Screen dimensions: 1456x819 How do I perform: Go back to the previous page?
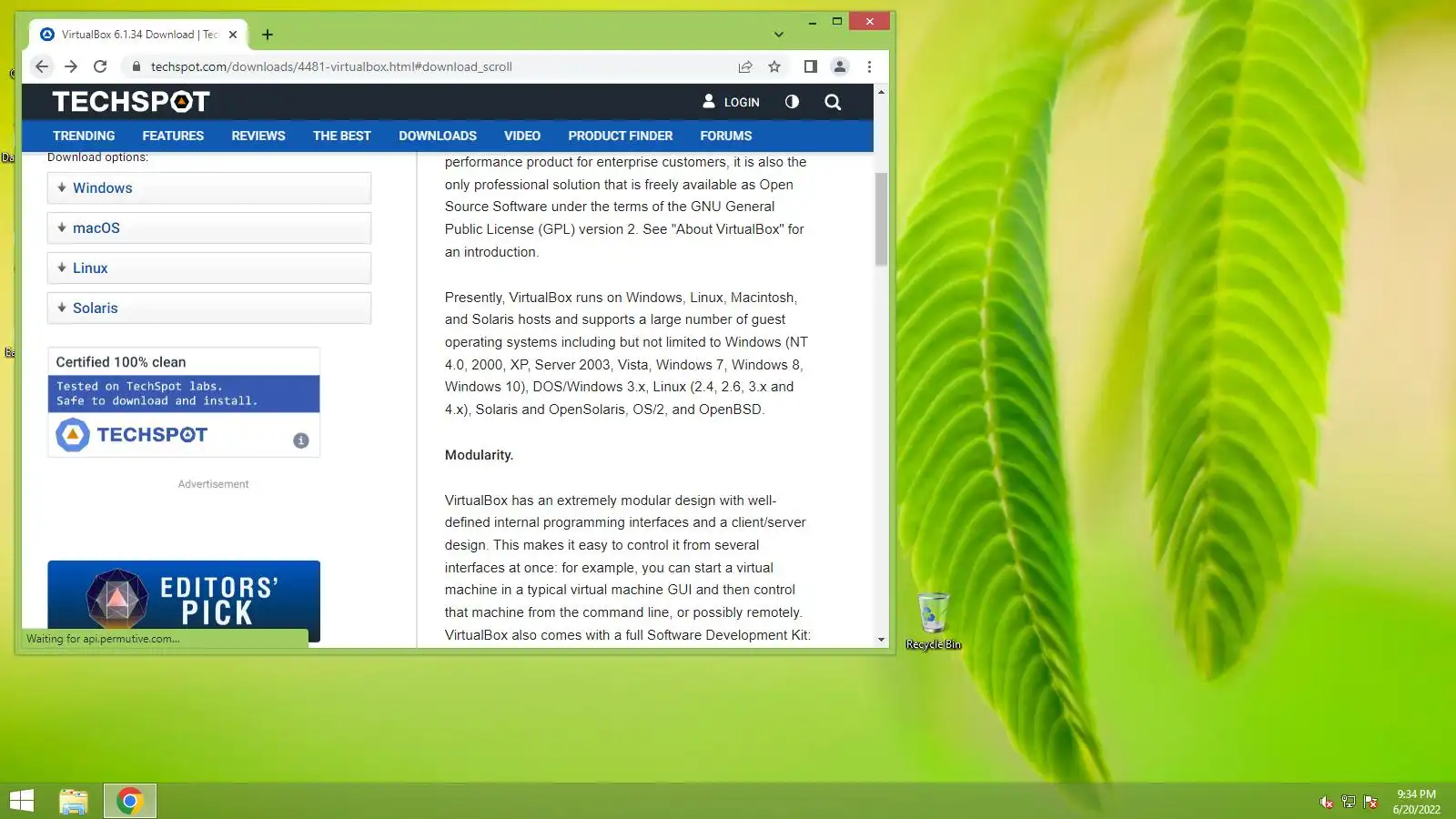(42, 66)
